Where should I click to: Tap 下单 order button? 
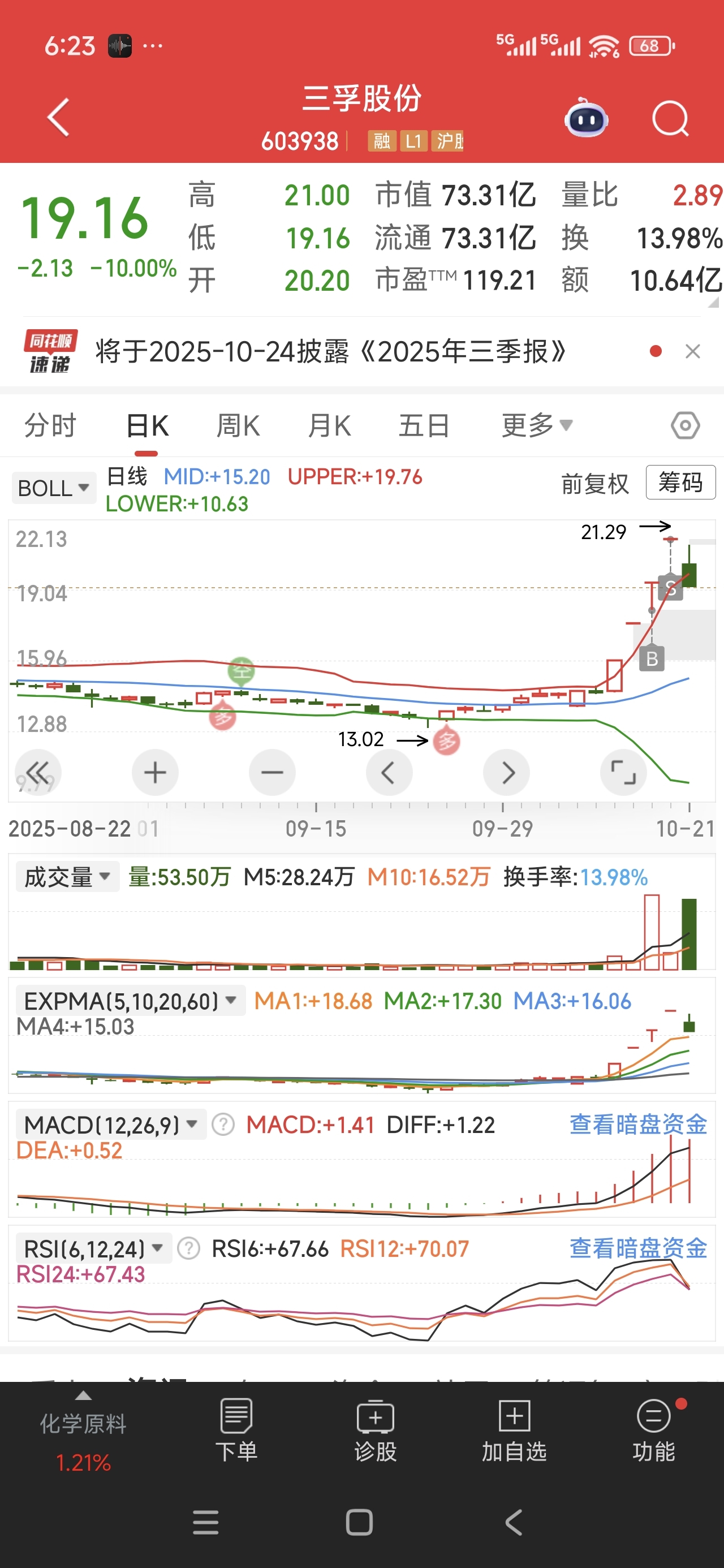point(236,1431)
